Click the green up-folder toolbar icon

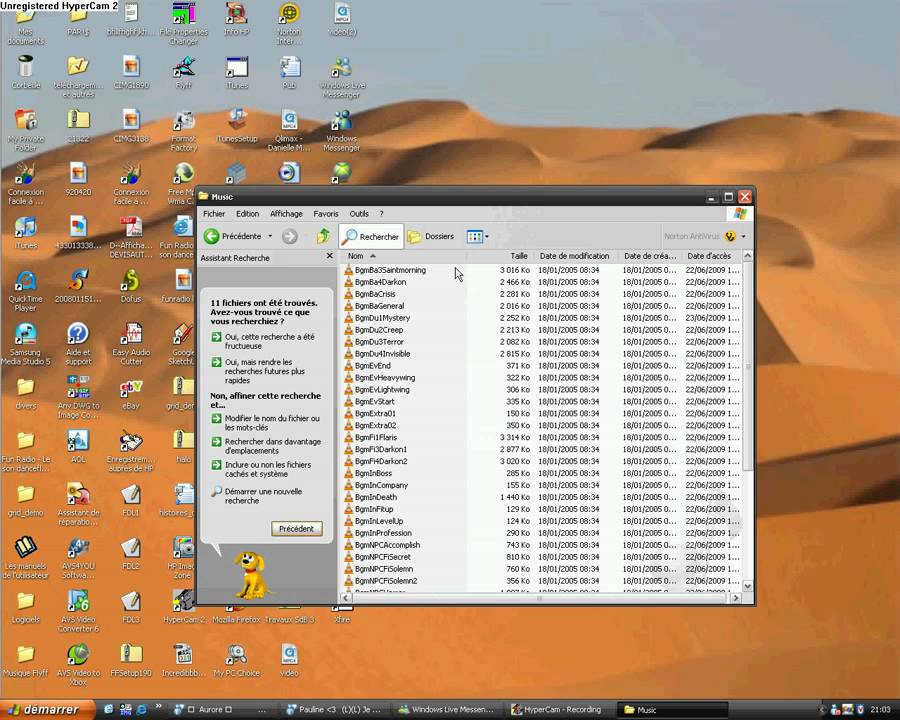[323, 236]
